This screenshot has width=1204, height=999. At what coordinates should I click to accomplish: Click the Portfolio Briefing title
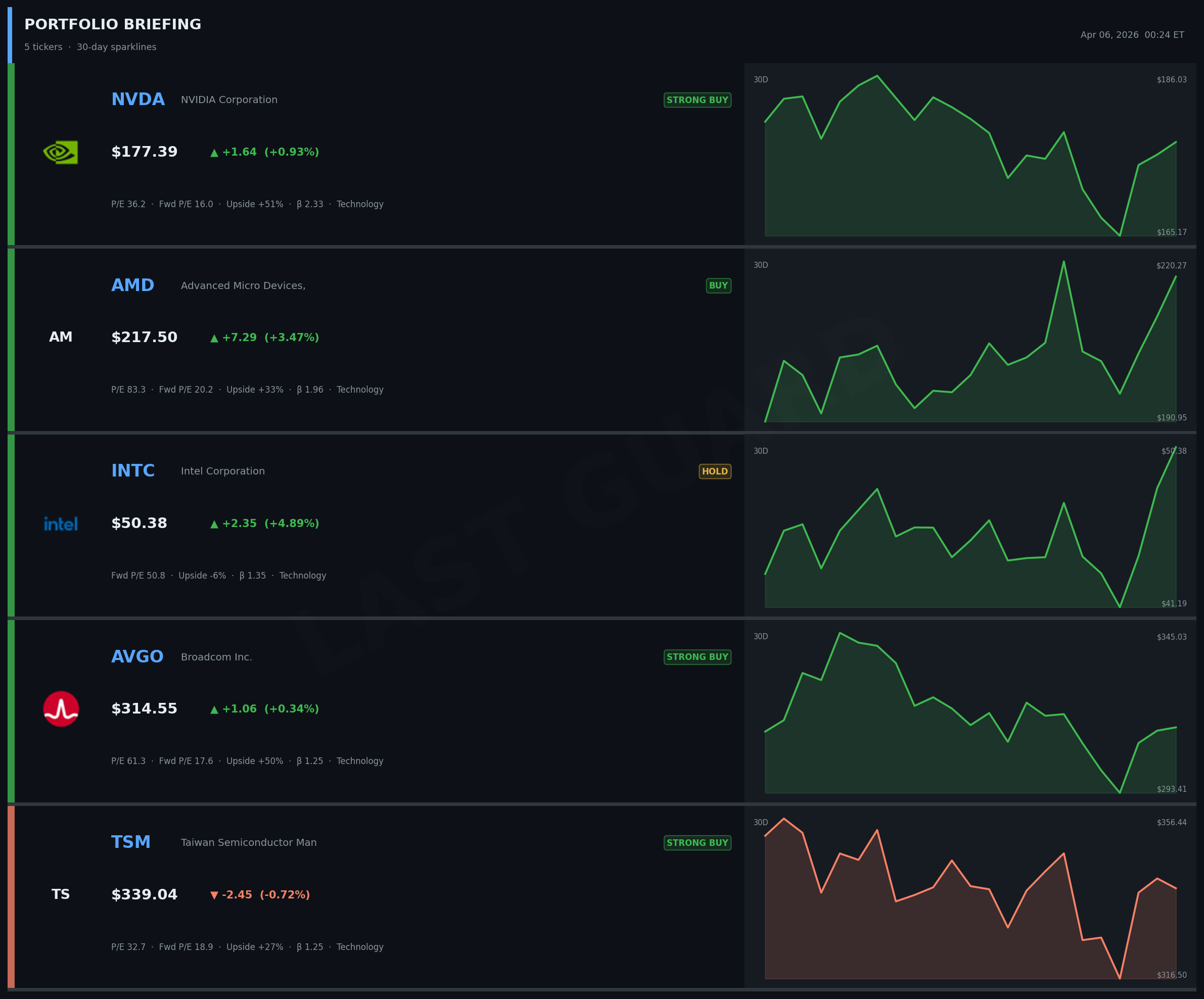113,25
